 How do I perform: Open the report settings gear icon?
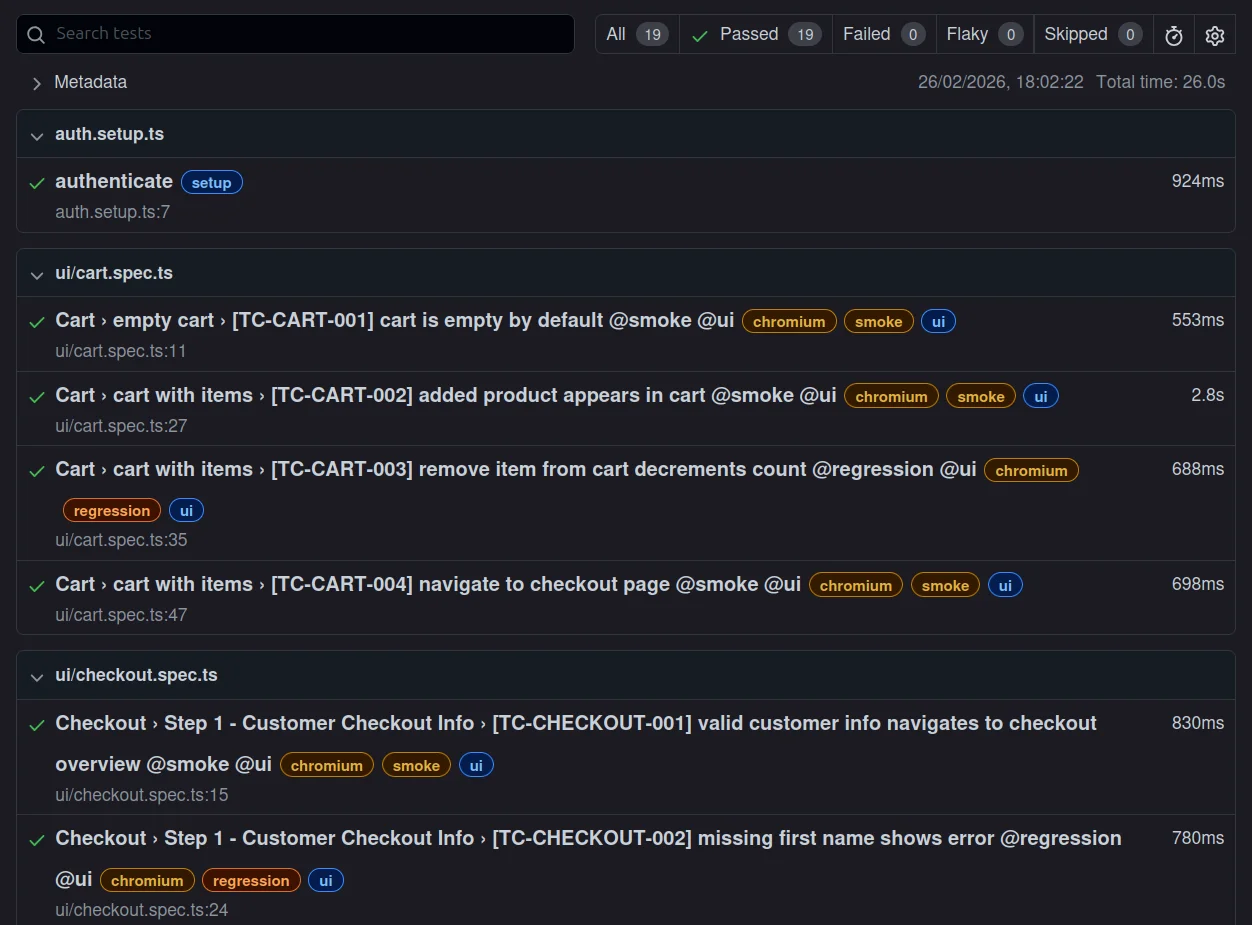(x=1214, y=34)
